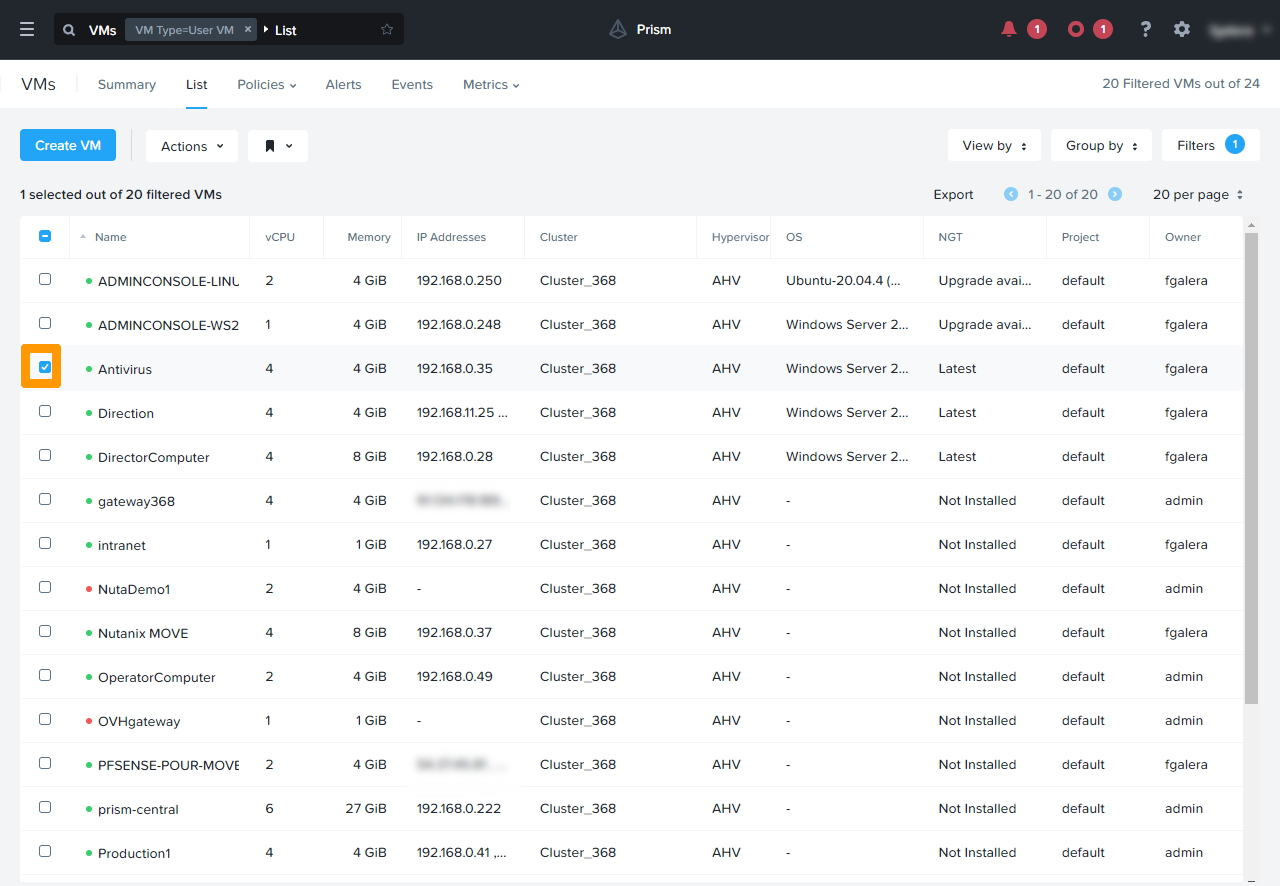Image resolution: width=1280 pixels, height=886 pixels.
Task: Open the Group by dropdown
Action: (1100, 145)
